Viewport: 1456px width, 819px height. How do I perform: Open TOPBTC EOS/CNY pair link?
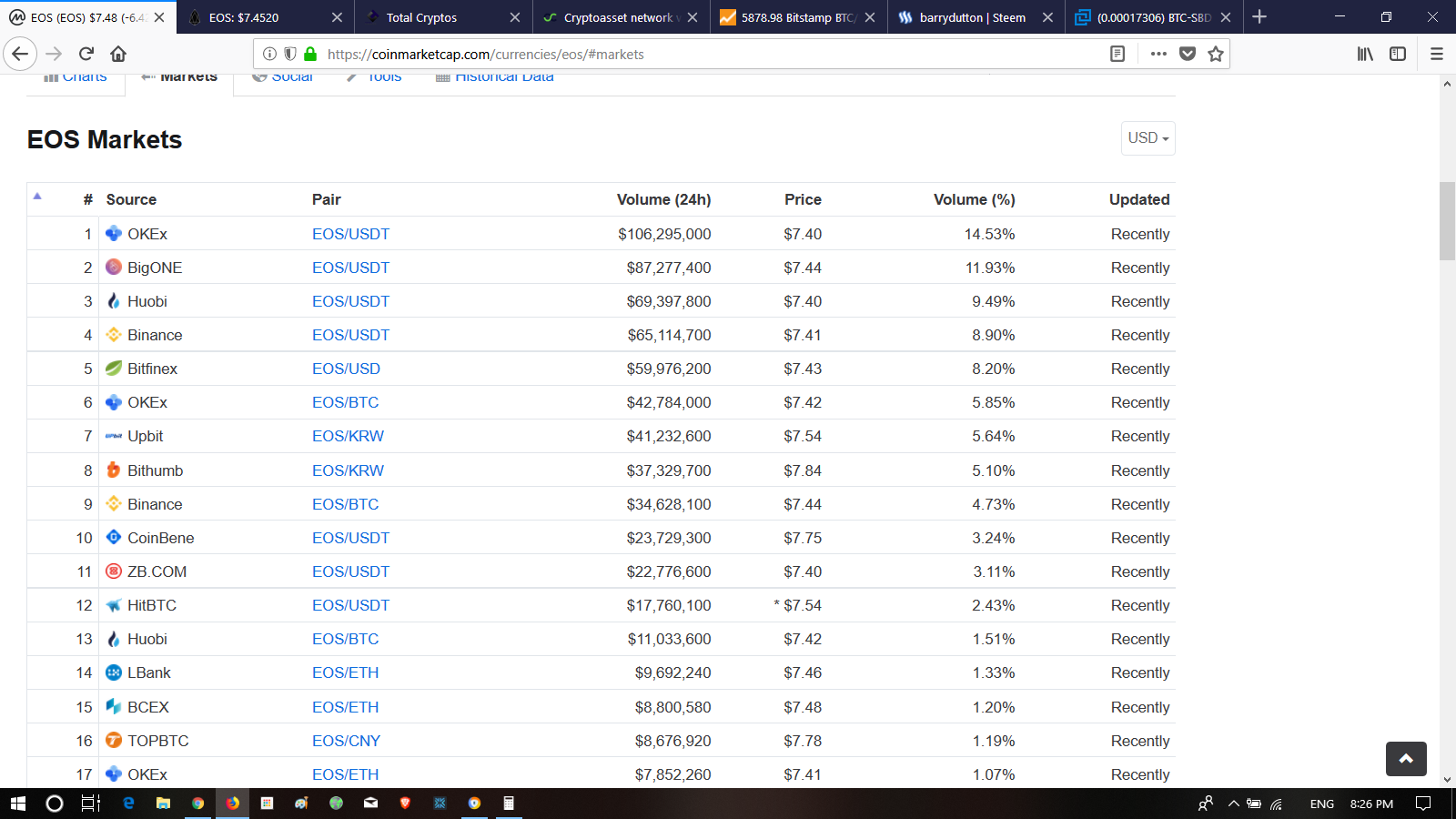346,741
